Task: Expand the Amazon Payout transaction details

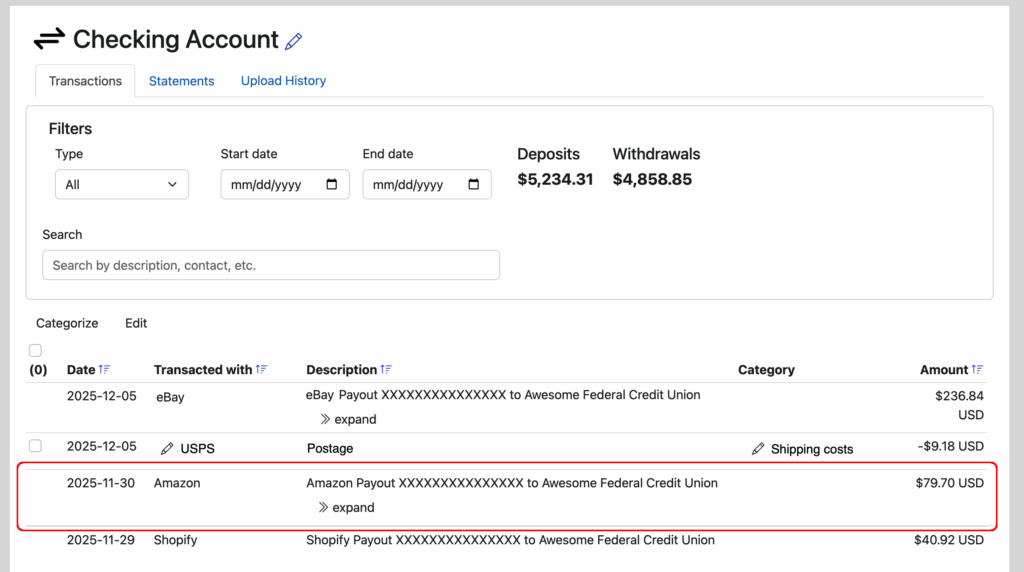Action: [x=347, y=507]
